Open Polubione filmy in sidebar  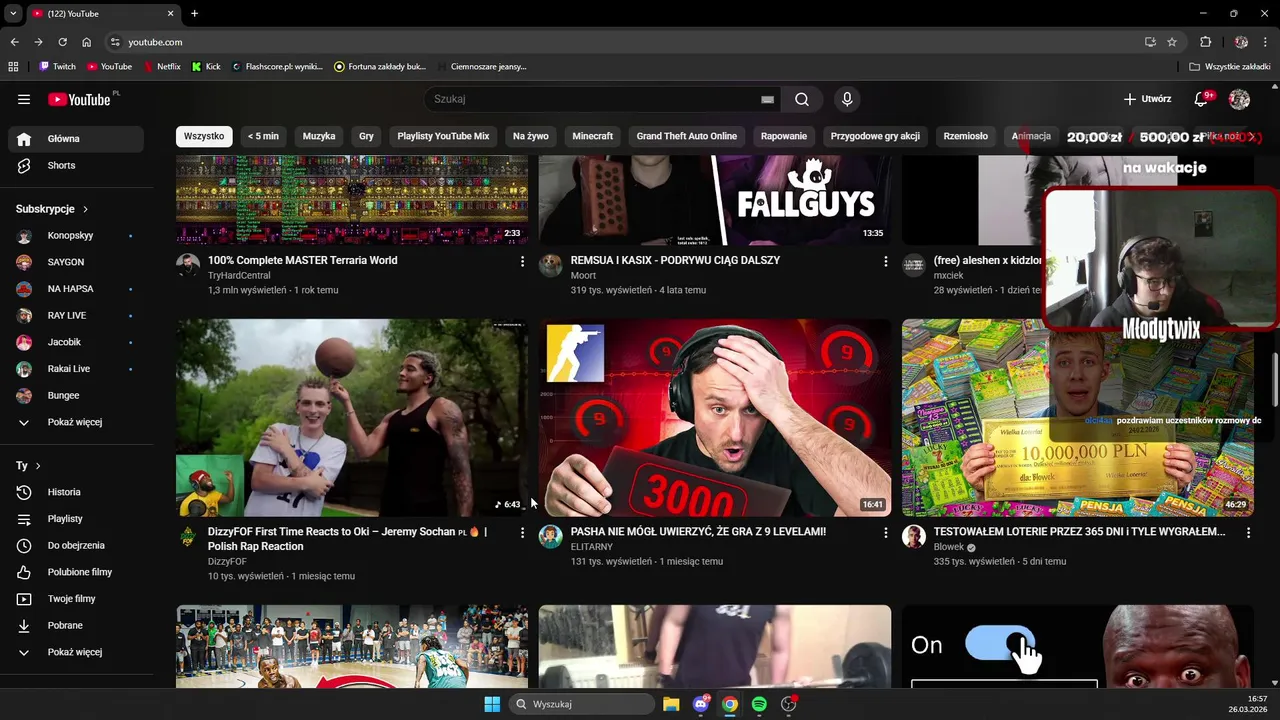[75, 572]
